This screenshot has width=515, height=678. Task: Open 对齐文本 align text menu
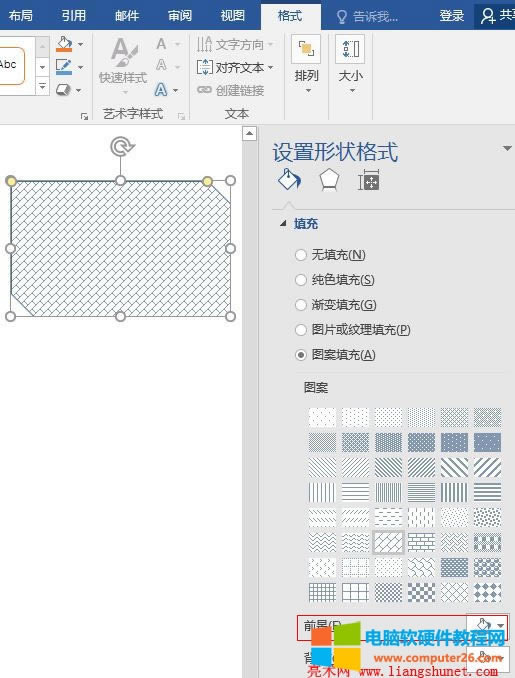click(235, 67)
